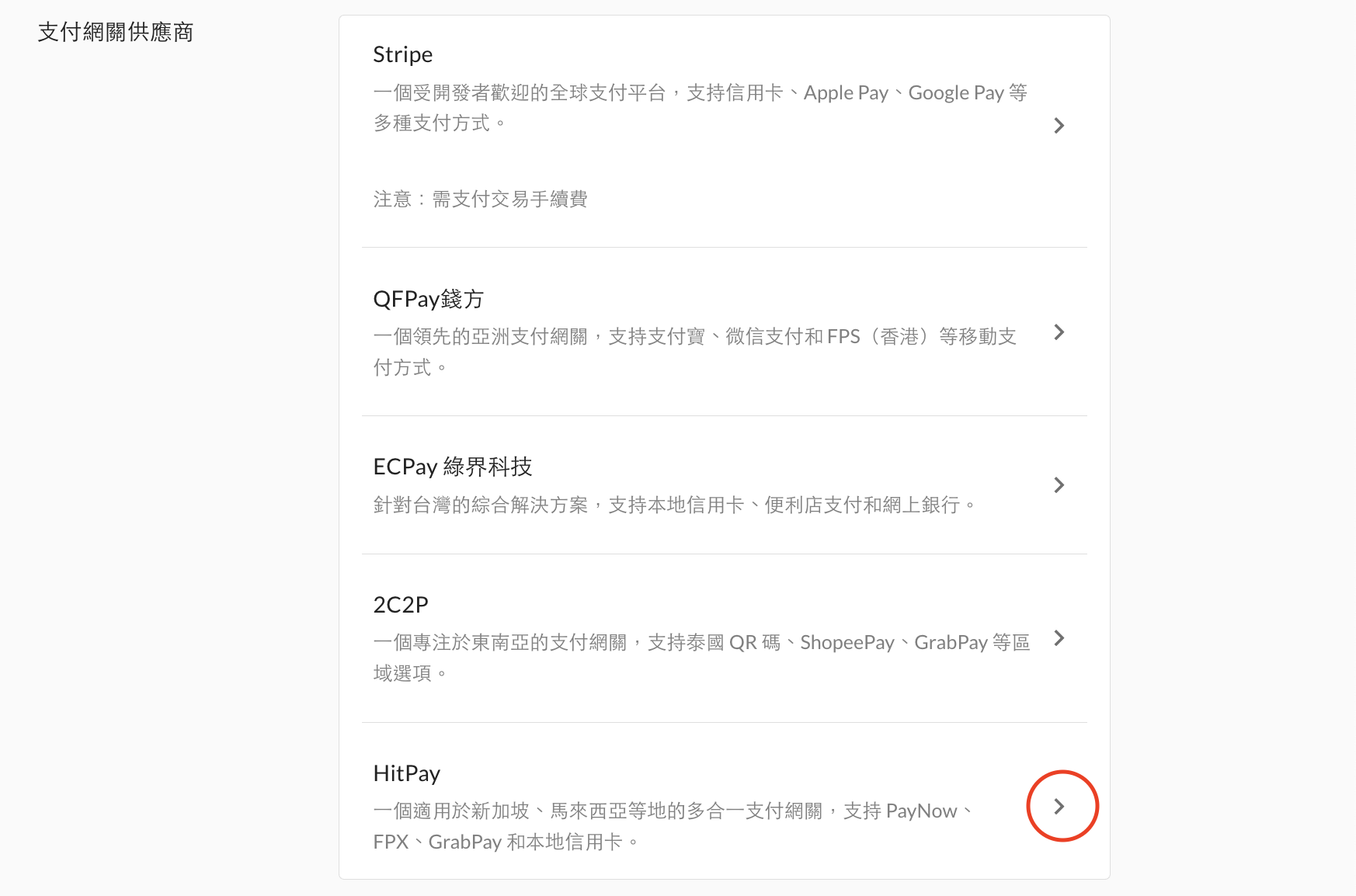The height and width of the screenshot is (896, 1356).
Task: Open 2C2P details via its chevron
Action: pyautogui.click(x=1059, y=638)
